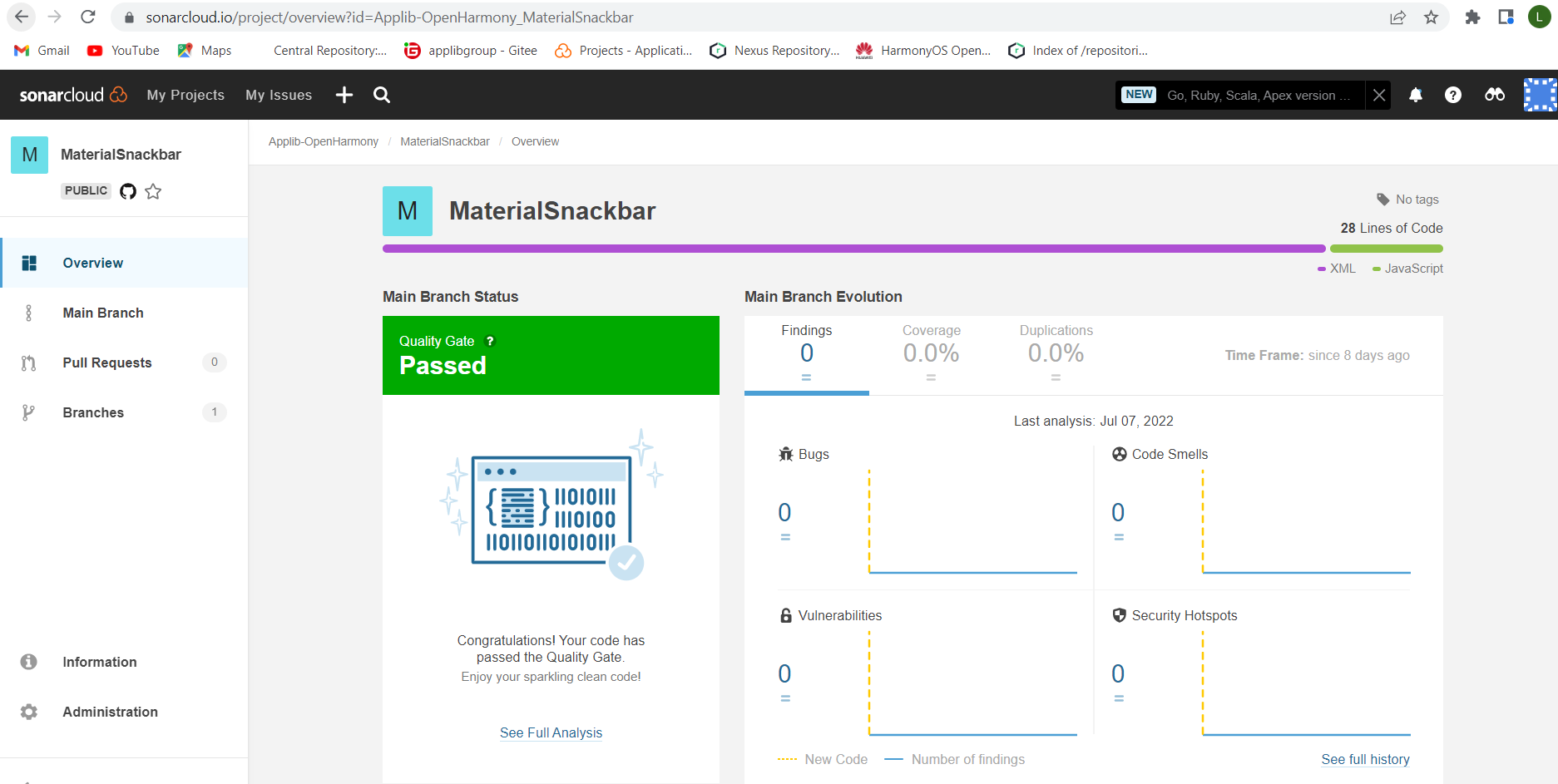The height and width of the screenshot is (784, 1558).
Task: Open the search magnifier in the header
Action: point(382,95)
